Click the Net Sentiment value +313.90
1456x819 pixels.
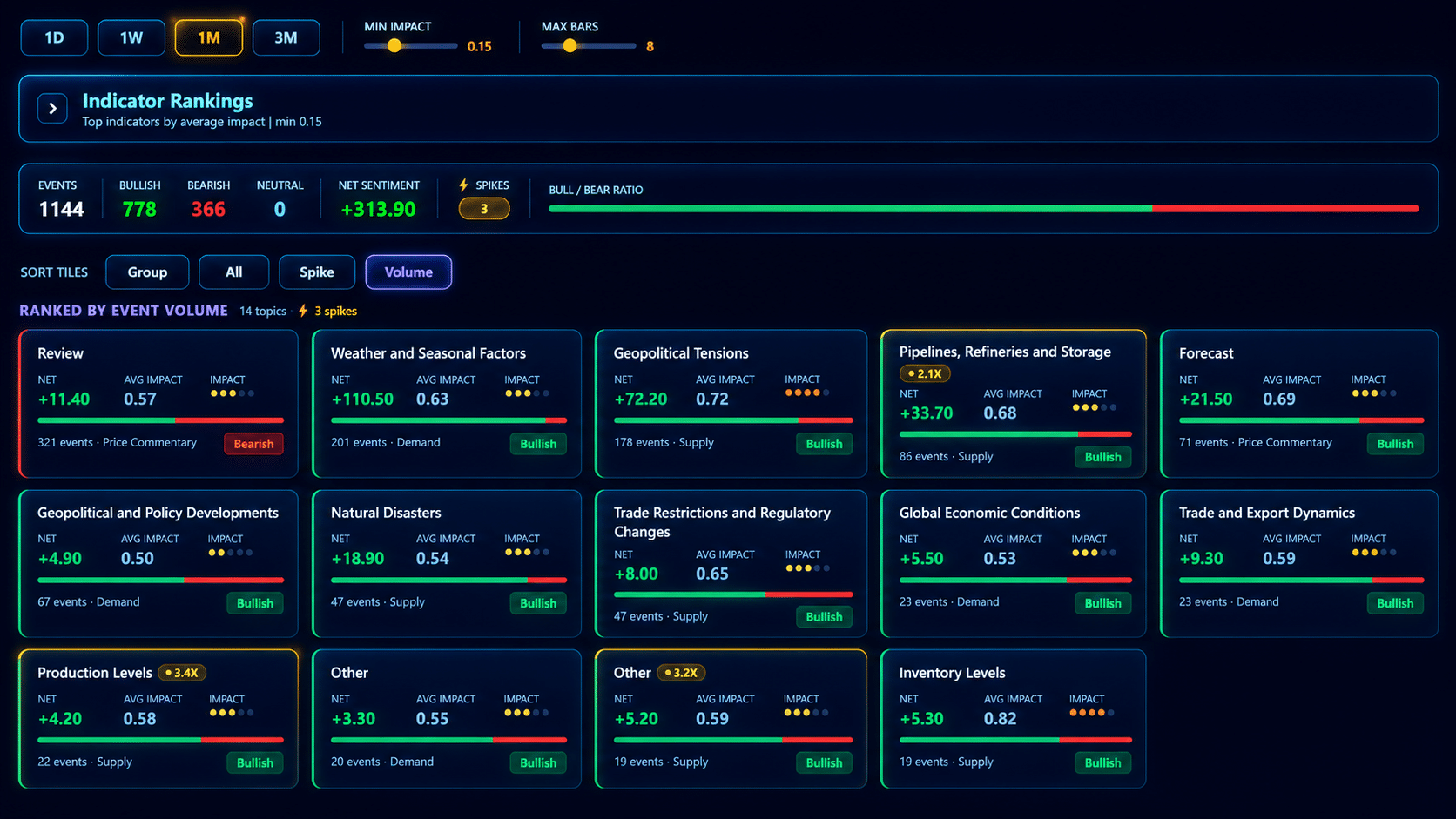tap(378, 210)
